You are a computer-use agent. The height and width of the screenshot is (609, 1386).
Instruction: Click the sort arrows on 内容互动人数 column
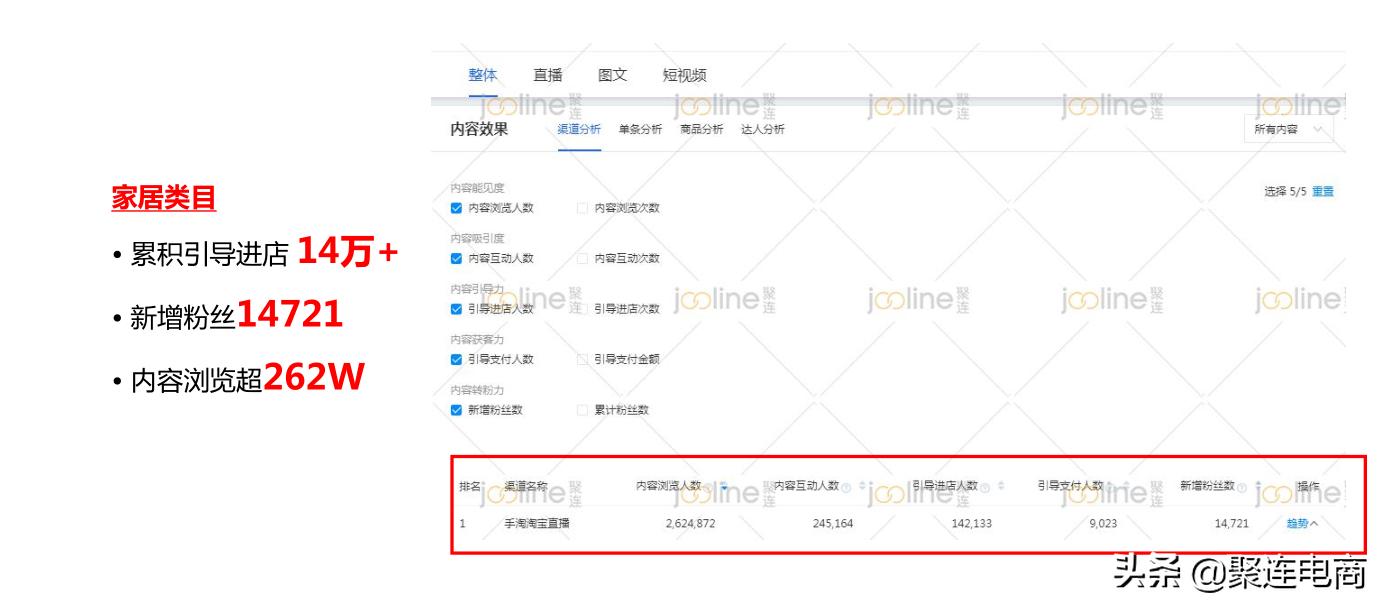click(862, 484)
